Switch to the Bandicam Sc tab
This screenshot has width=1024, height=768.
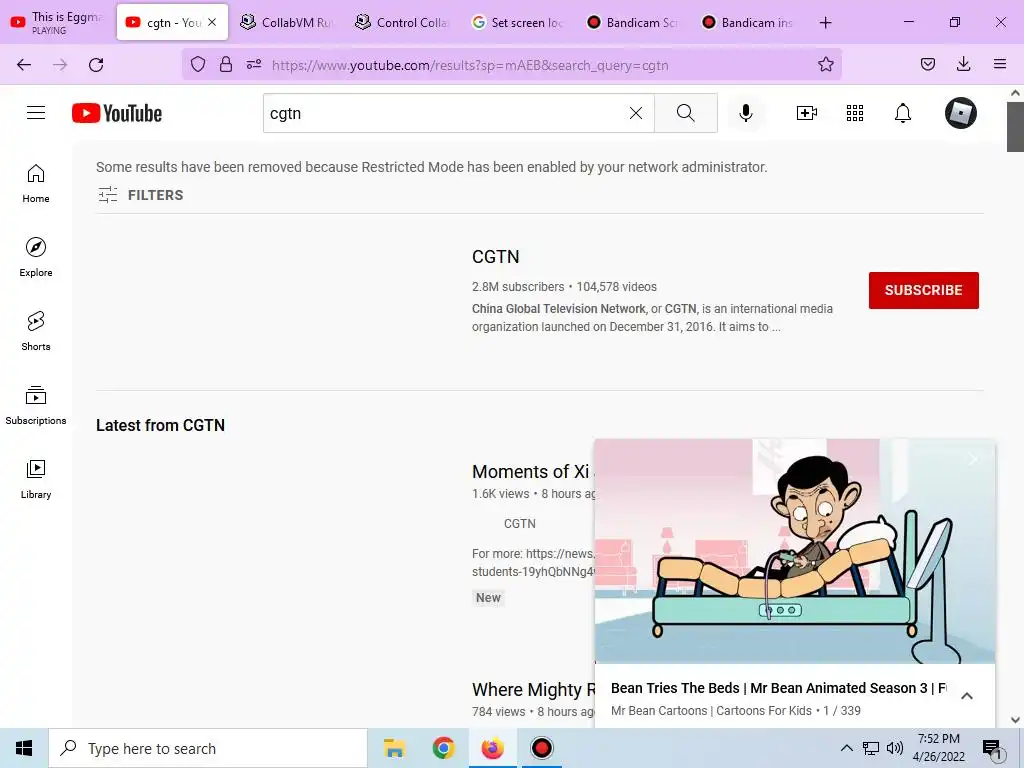click(x=632, y=22)
